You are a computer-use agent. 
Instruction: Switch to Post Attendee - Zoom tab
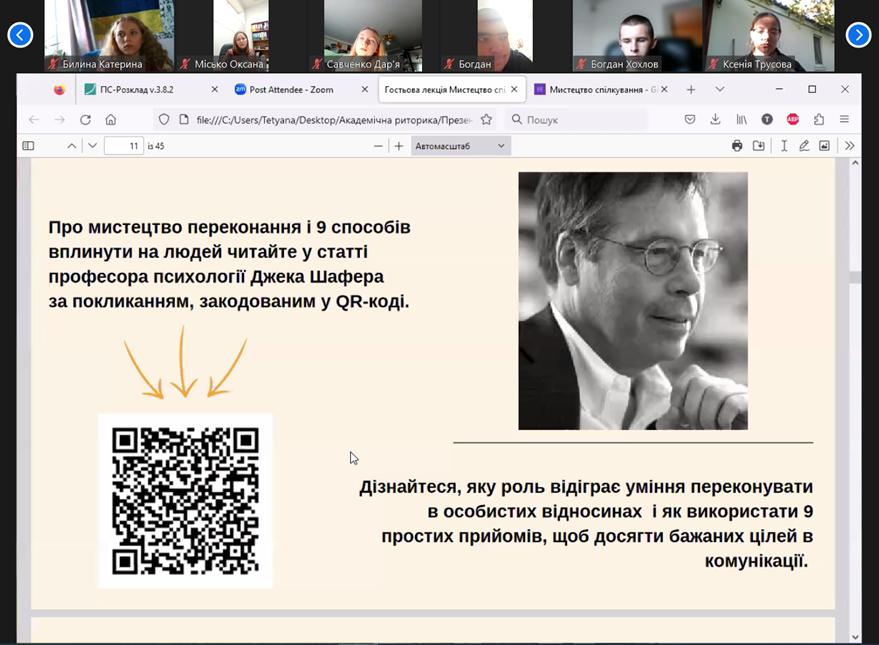(x=293, y=90)
